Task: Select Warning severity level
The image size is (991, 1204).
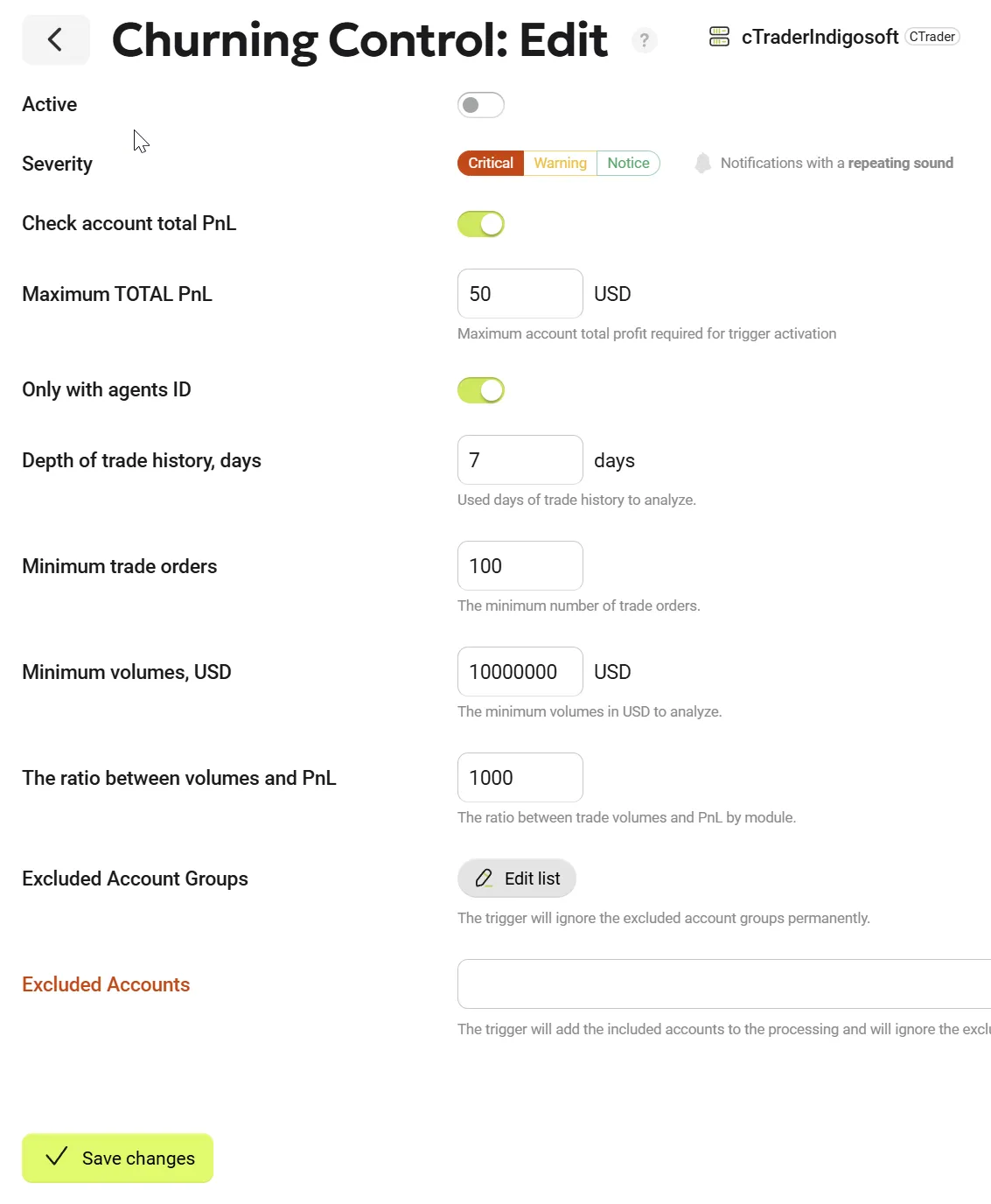Action: [x=560, y=164]
